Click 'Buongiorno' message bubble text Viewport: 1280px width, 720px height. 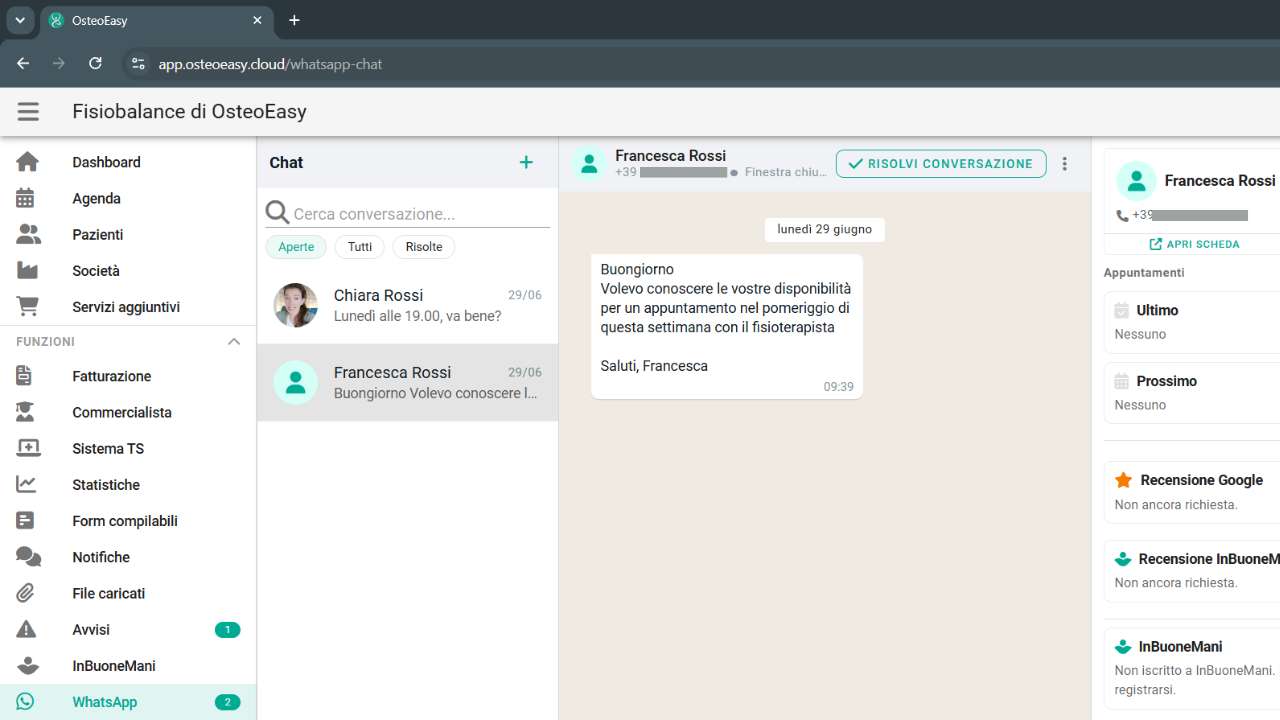(x=637, y=269)
